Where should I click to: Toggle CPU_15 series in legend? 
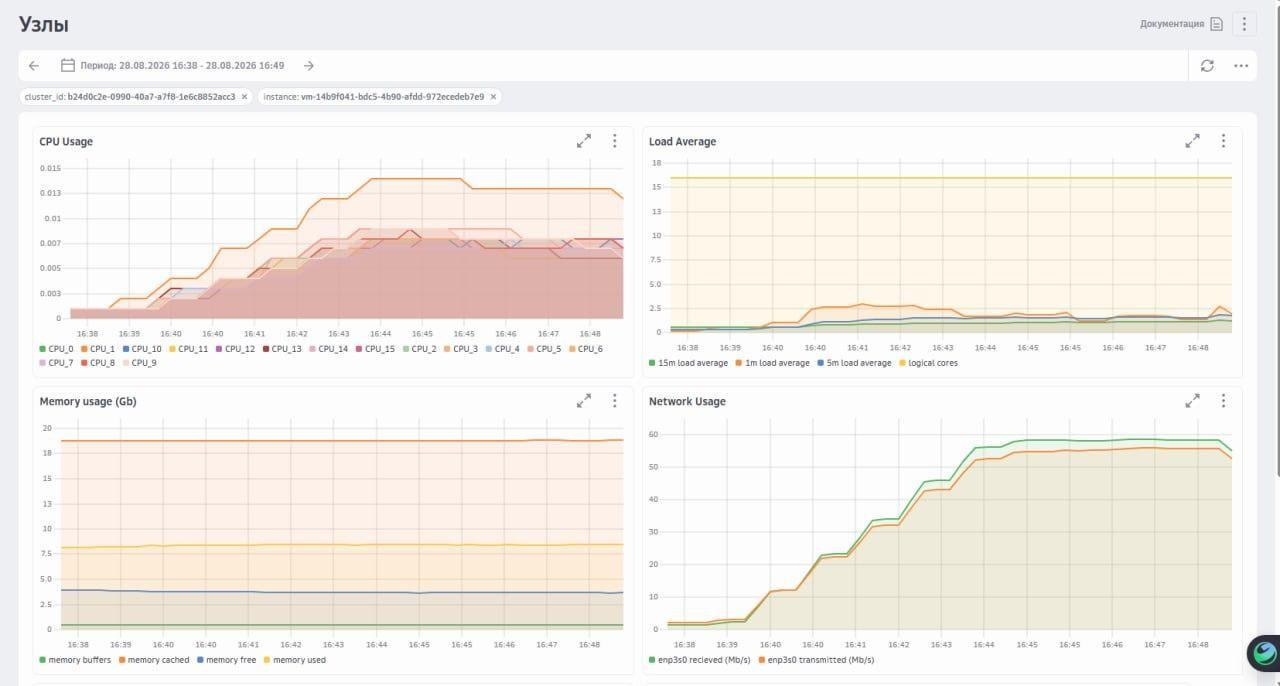click(x=375, y=349)
